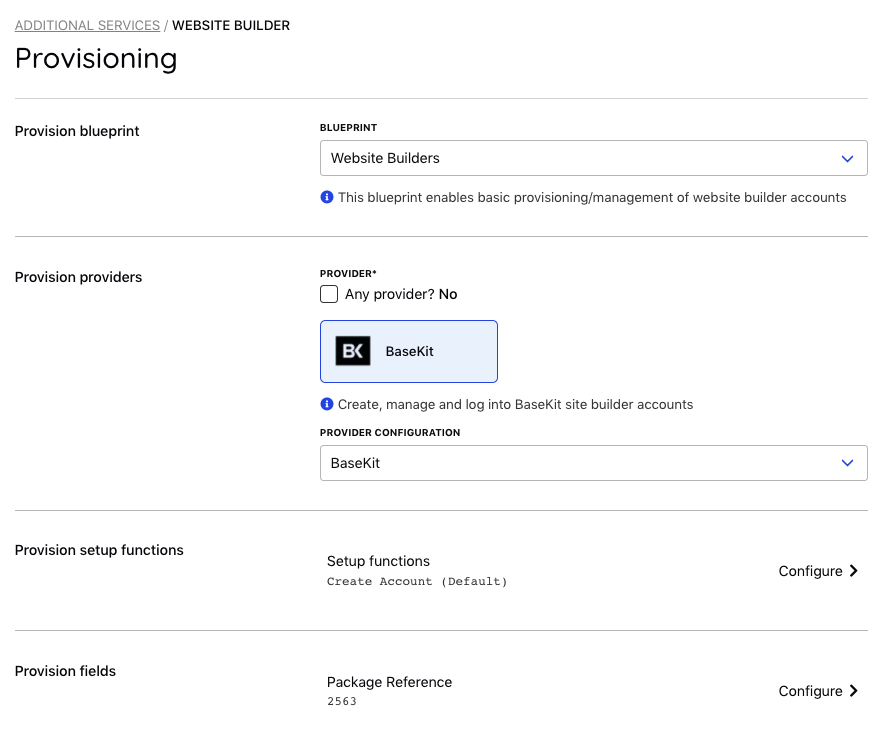
Task: Click the Website Builder breadcrumb text
Action: tap(231, 26)
